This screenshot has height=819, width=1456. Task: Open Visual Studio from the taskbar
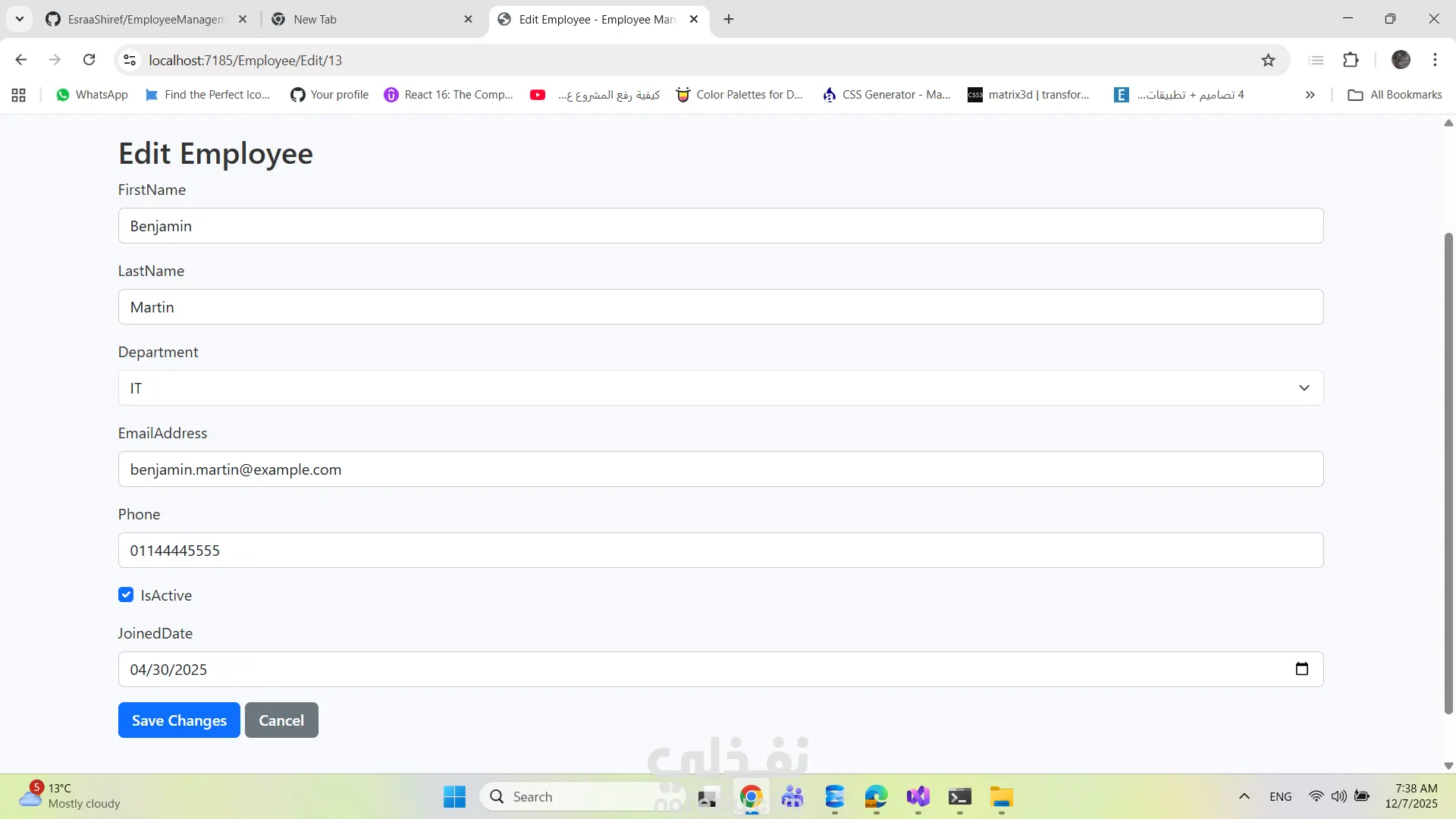click(918, 797)
